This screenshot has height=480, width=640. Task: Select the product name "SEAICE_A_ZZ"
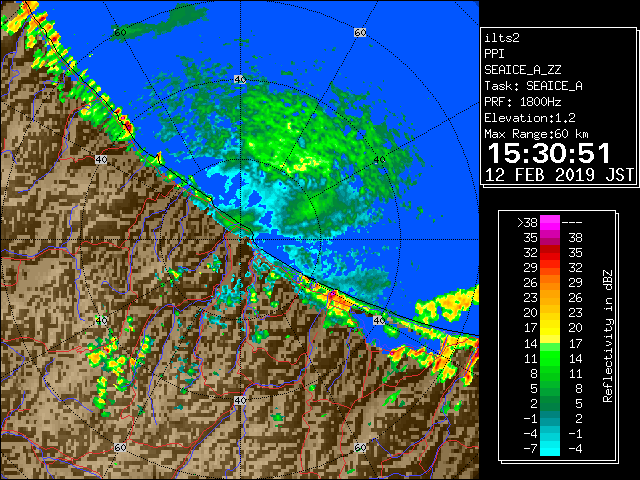point(522,70)
